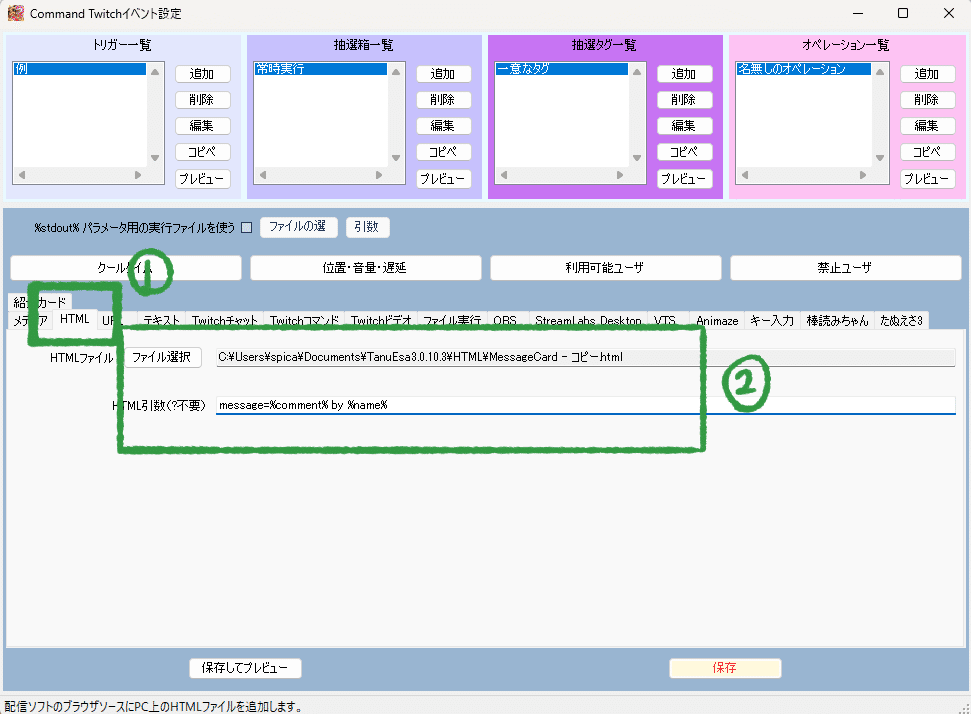This screenshot has height=714, width=971.
Task: Click the tanuki app icon in the title bar
Action: 15,13
